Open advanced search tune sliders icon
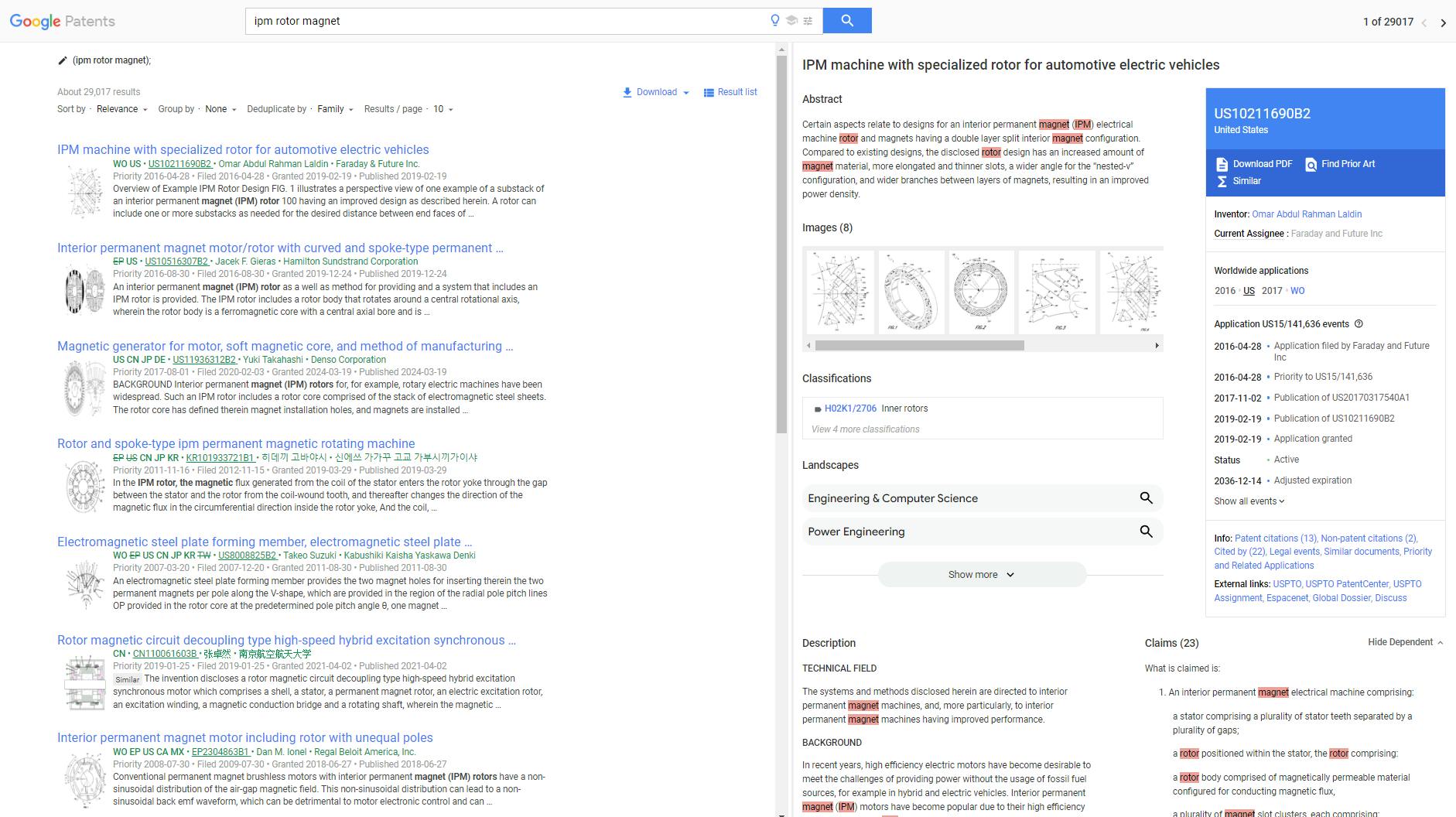Image resolution: width=1456 pixels, height=817 pixels. pos(808,21)
